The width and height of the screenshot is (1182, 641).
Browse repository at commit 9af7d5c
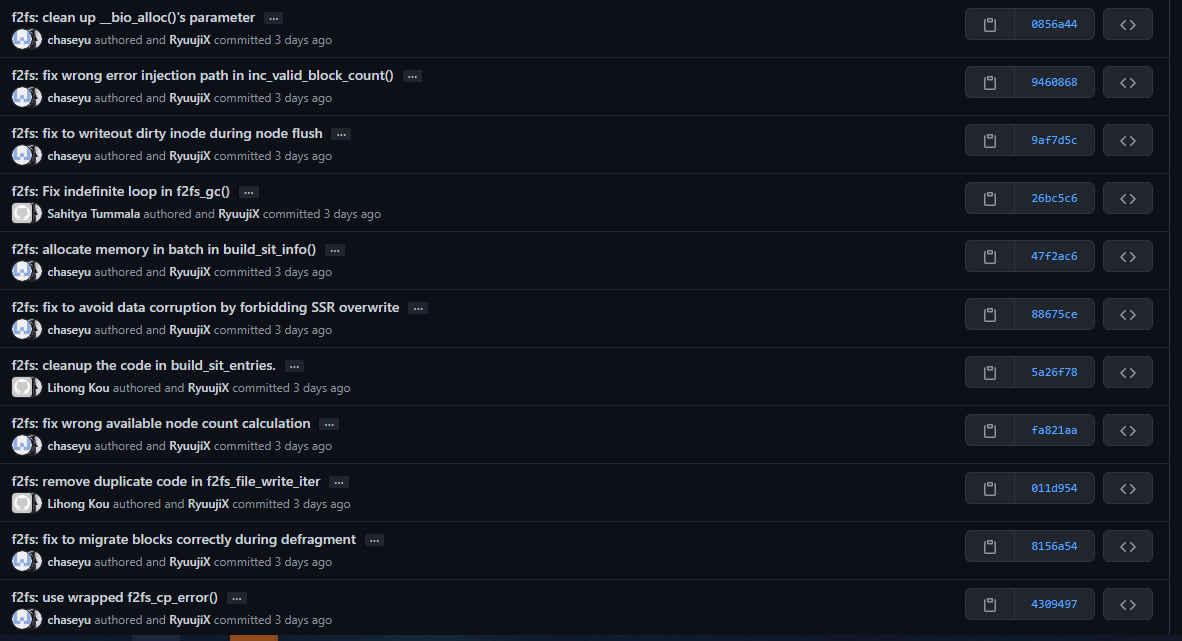tap(1128, 140)
